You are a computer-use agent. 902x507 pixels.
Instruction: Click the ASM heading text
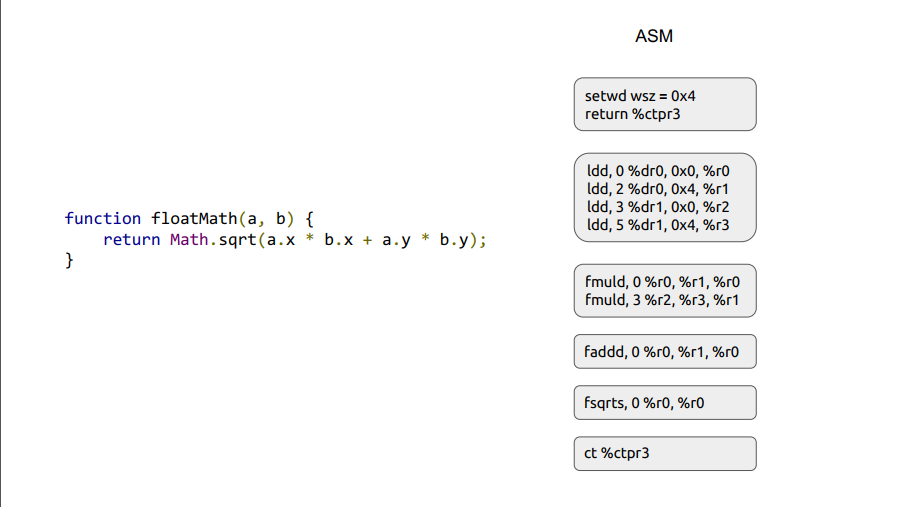(x=654, y=36)
